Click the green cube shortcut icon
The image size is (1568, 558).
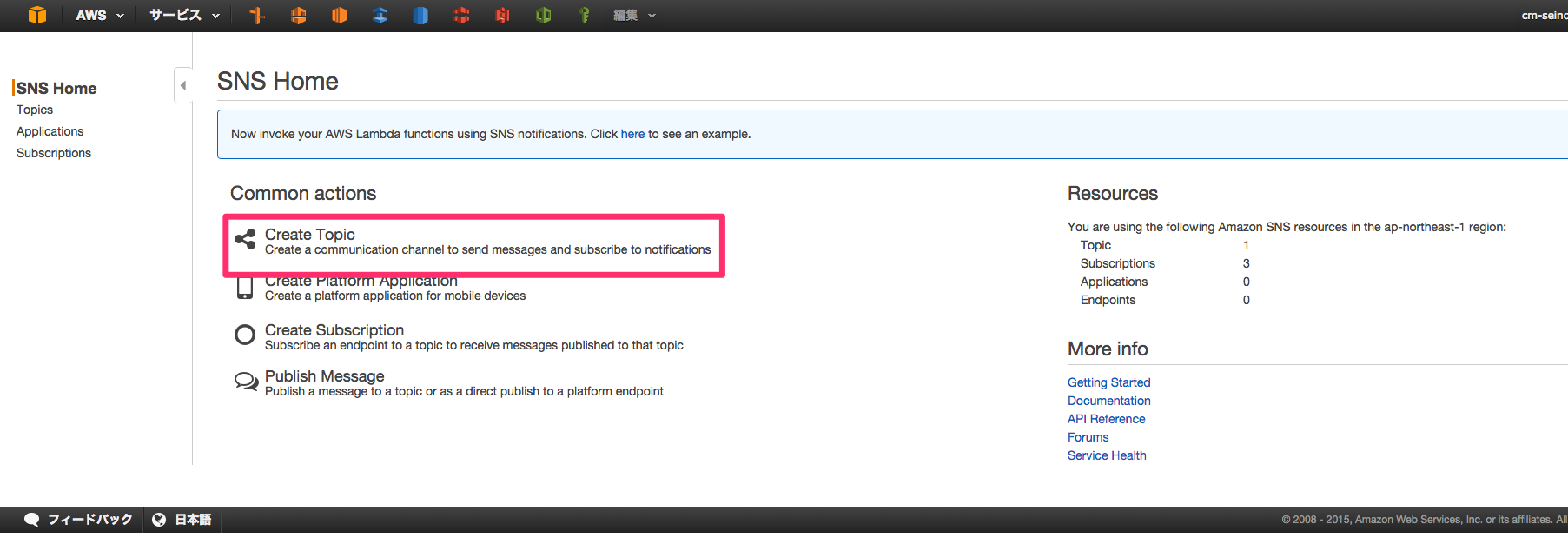544,15
